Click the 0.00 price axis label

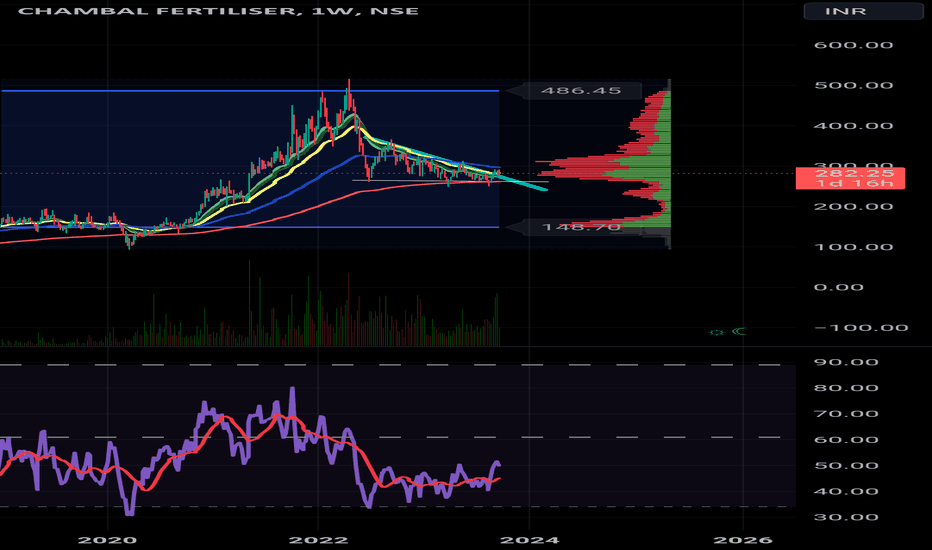pos(838,288)
